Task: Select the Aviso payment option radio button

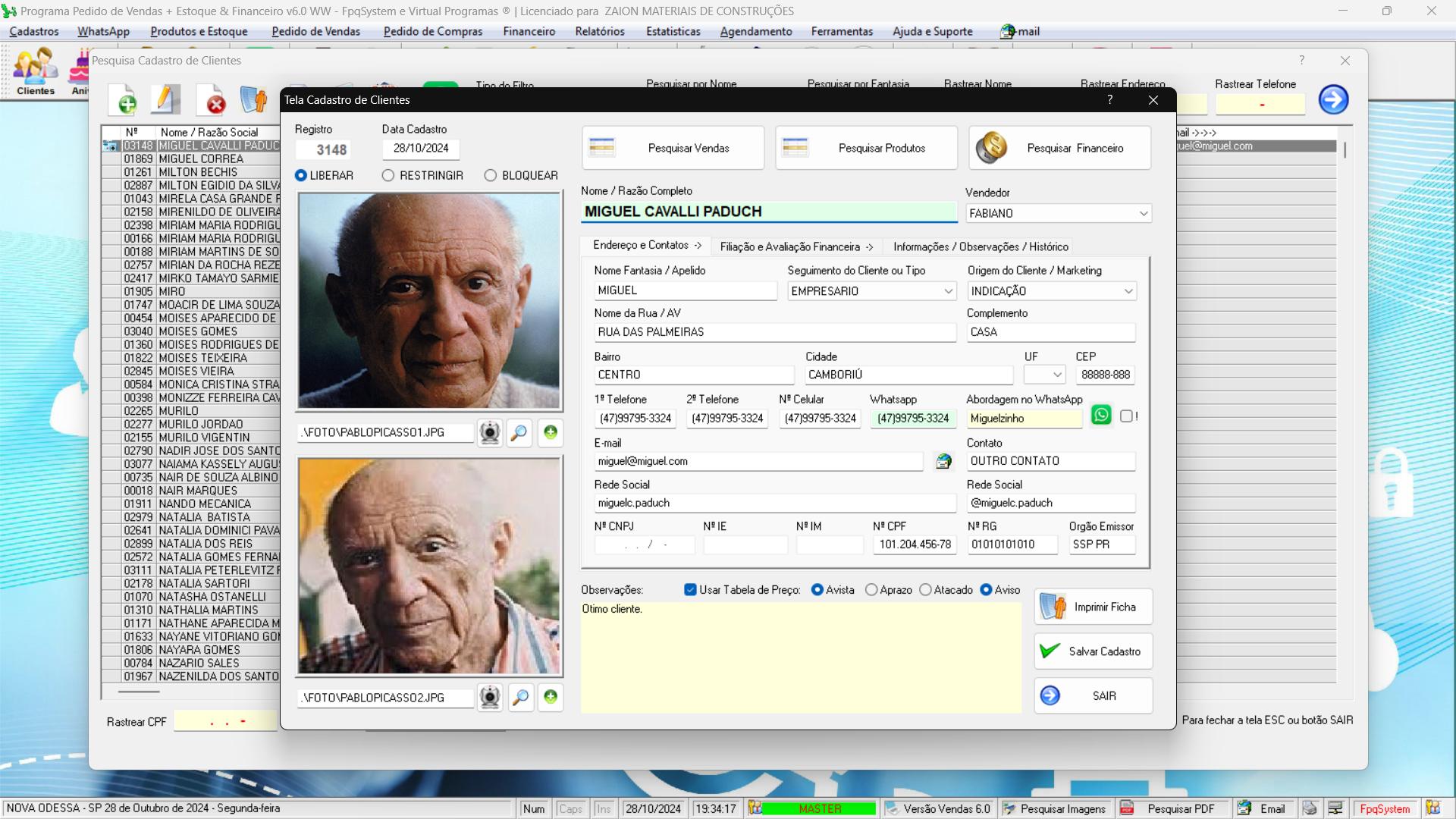Action: point(984,589)
